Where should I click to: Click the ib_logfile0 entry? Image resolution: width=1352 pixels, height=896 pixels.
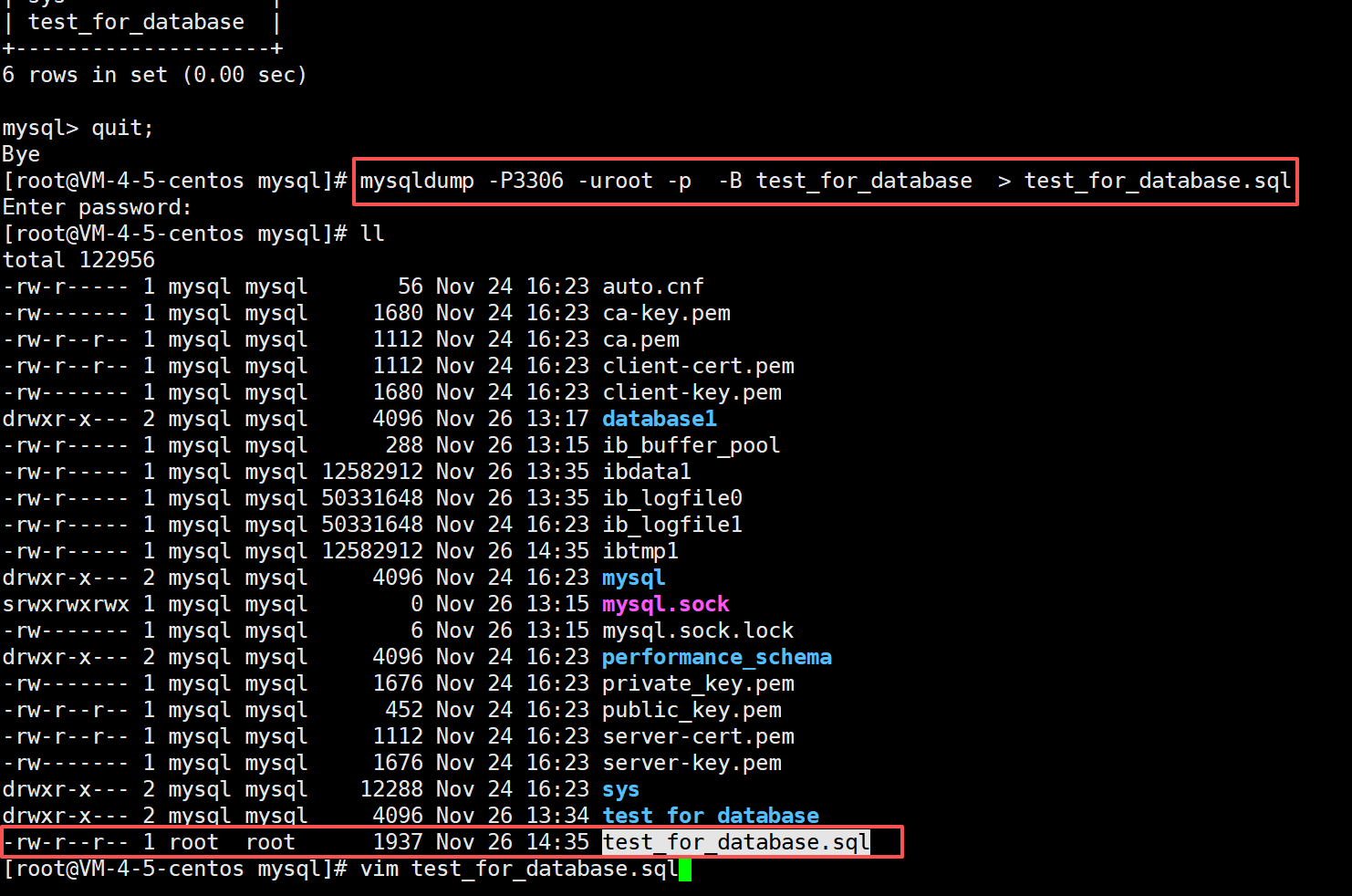tap(672, 498)
